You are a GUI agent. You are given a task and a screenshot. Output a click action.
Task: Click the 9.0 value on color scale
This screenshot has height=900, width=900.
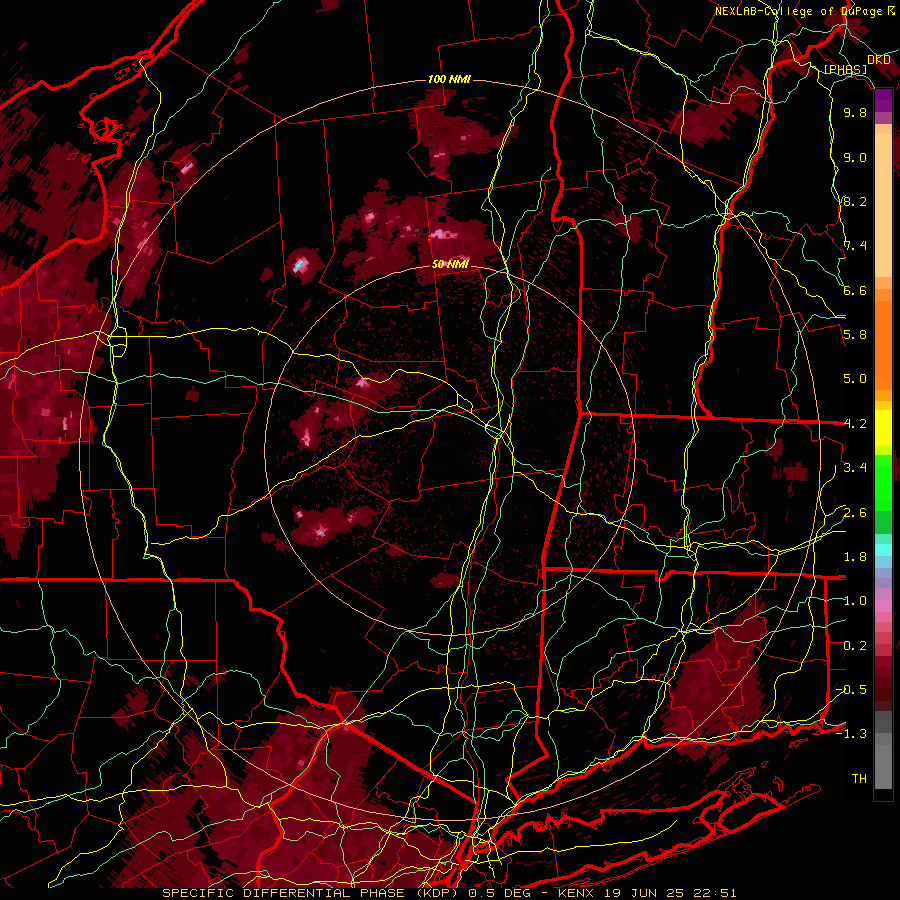tap(855, 157)
